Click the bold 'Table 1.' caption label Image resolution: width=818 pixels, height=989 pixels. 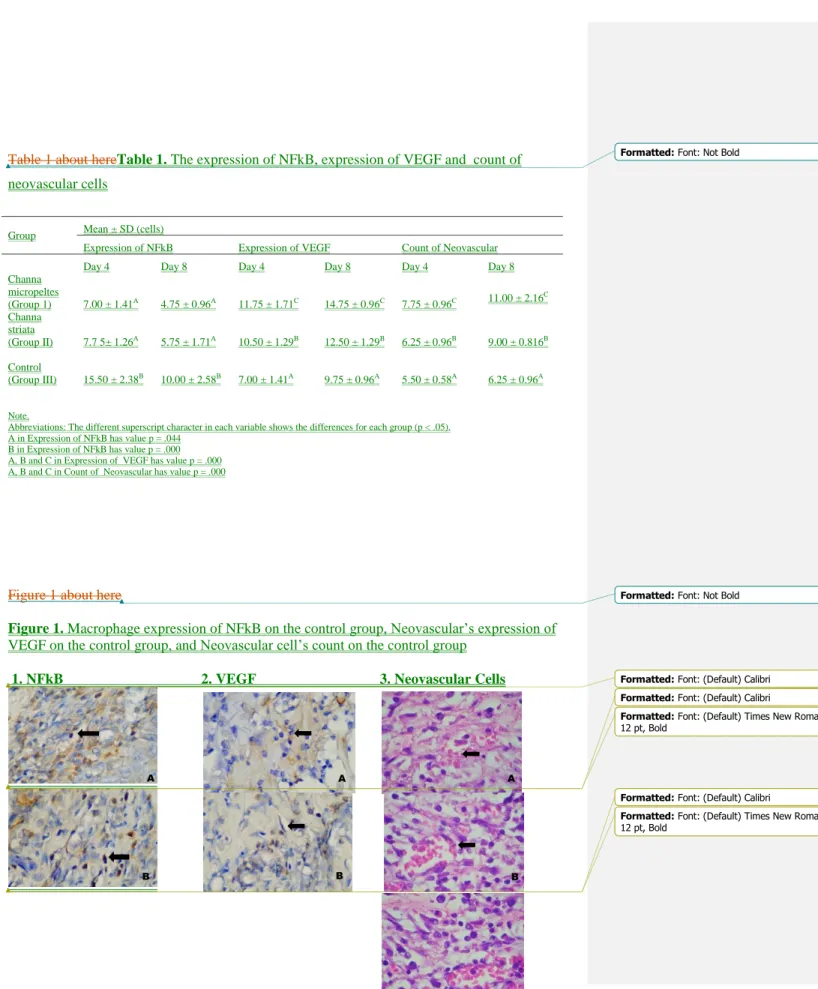142,160
